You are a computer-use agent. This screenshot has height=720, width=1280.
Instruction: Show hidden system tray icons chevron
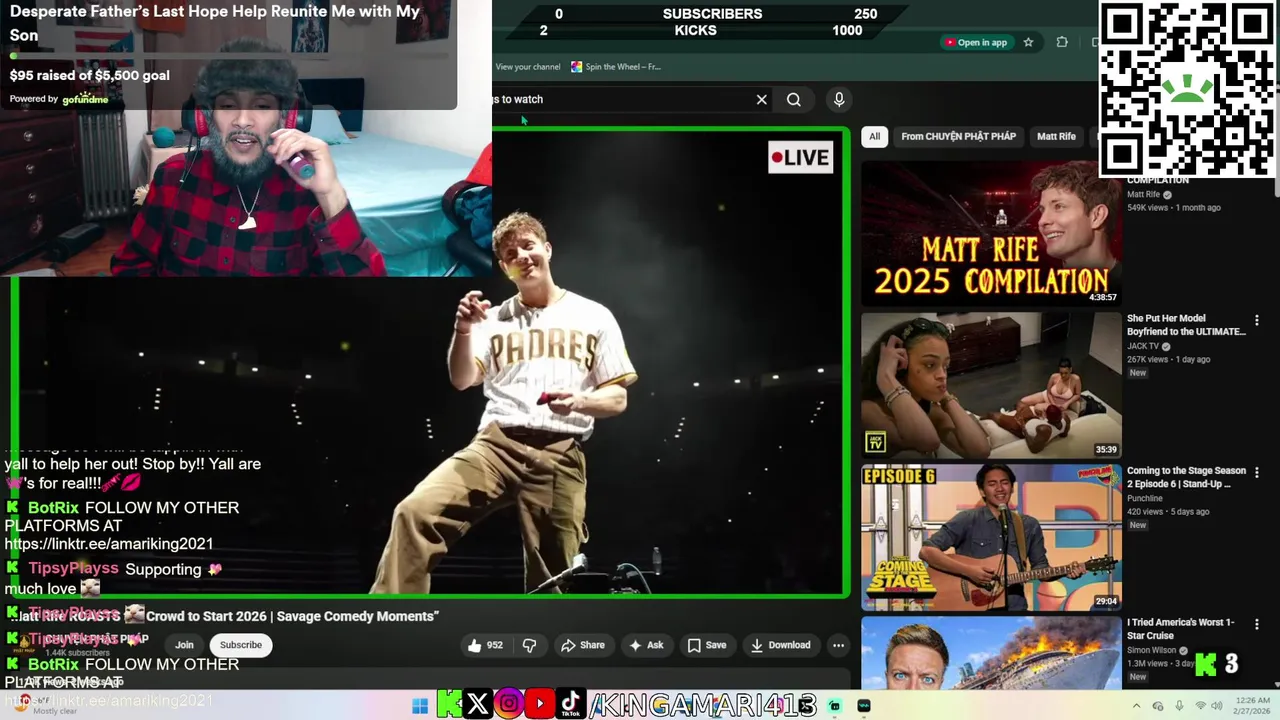tap(1136, 706)
